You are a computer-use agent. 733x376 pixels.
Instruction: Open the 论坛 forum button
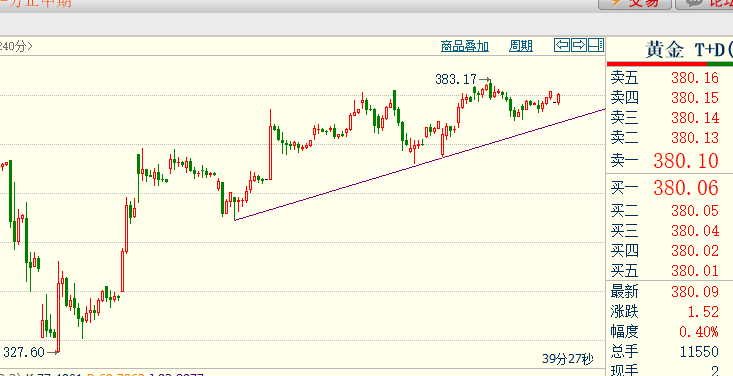(705, 3)
